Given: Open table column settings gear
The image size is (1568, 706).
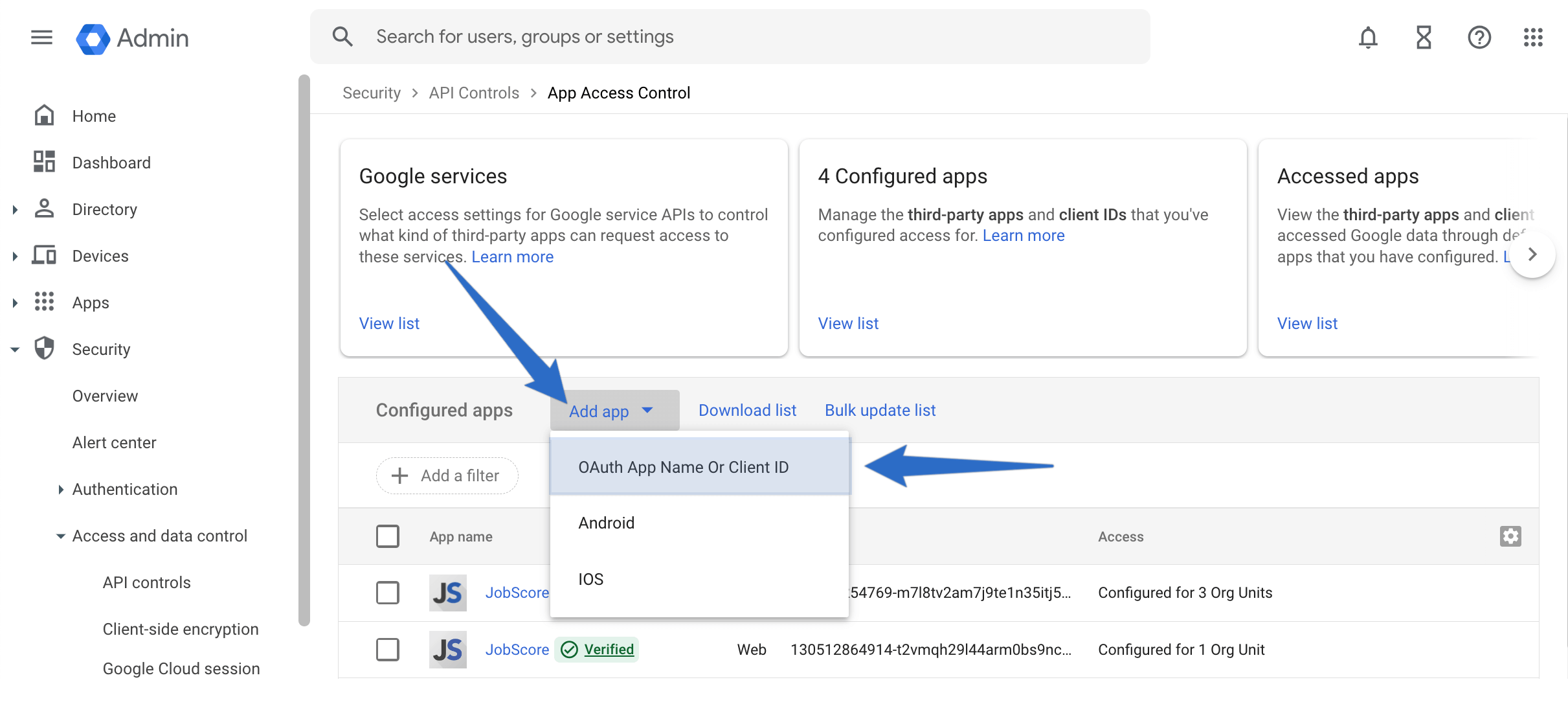Looking at the screenshot, I should click(1510, 536).
